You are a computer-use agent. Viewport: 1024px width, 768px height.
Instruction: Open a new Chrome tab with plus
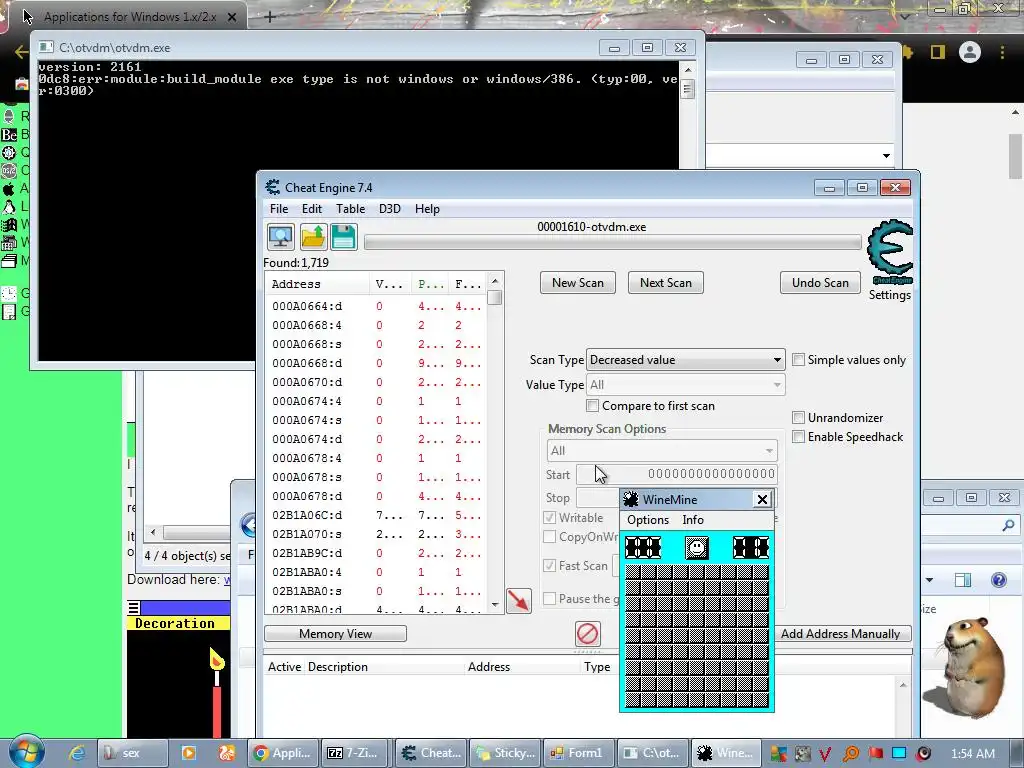point(269,17)
